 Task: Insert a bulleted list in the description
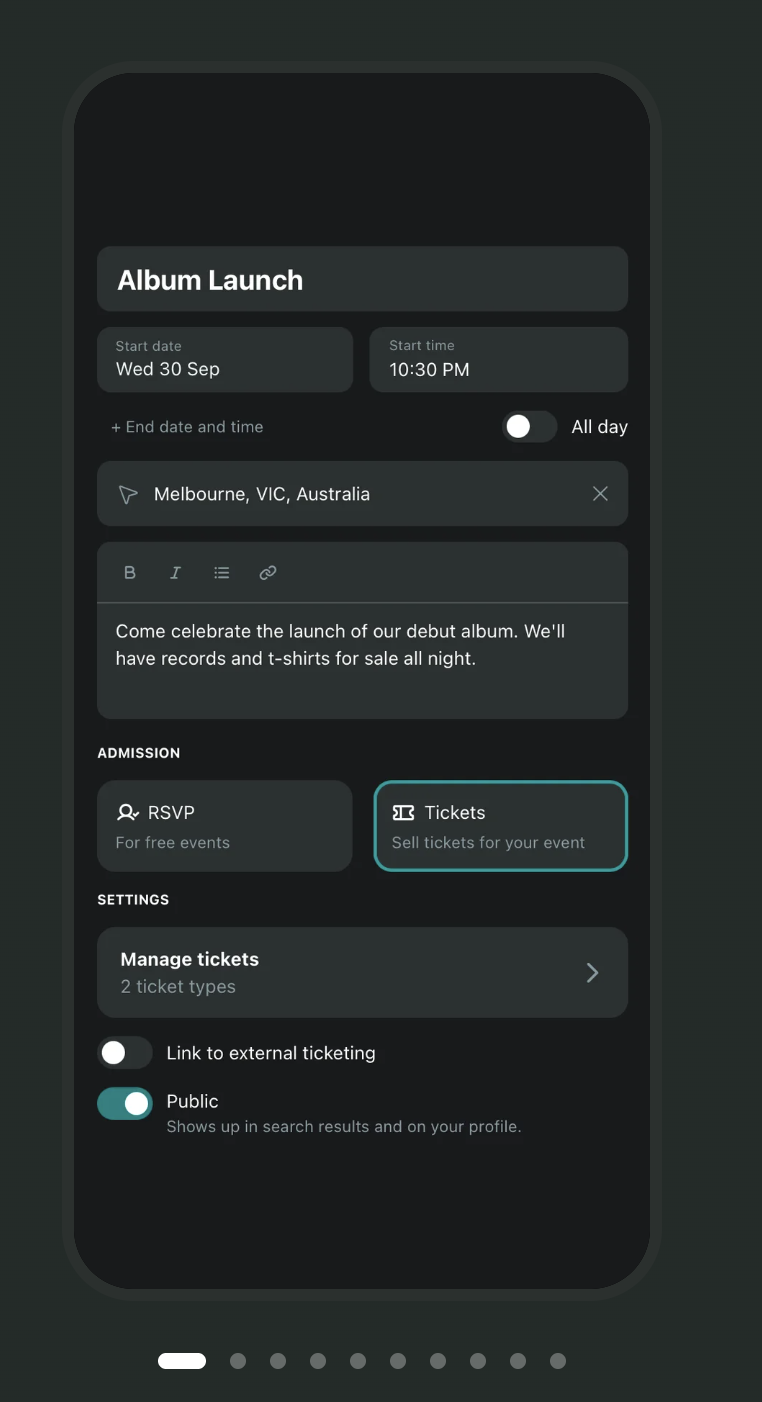click(222, 573)
